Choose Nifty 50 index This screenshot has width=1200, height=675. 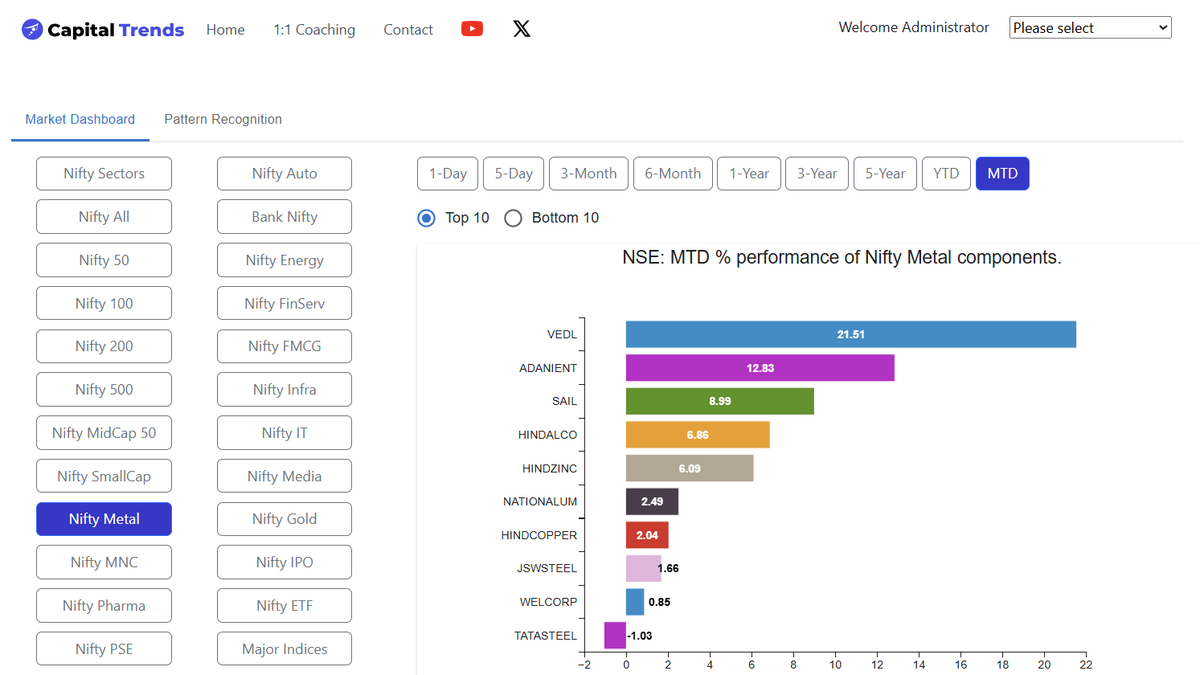(104, 260)
